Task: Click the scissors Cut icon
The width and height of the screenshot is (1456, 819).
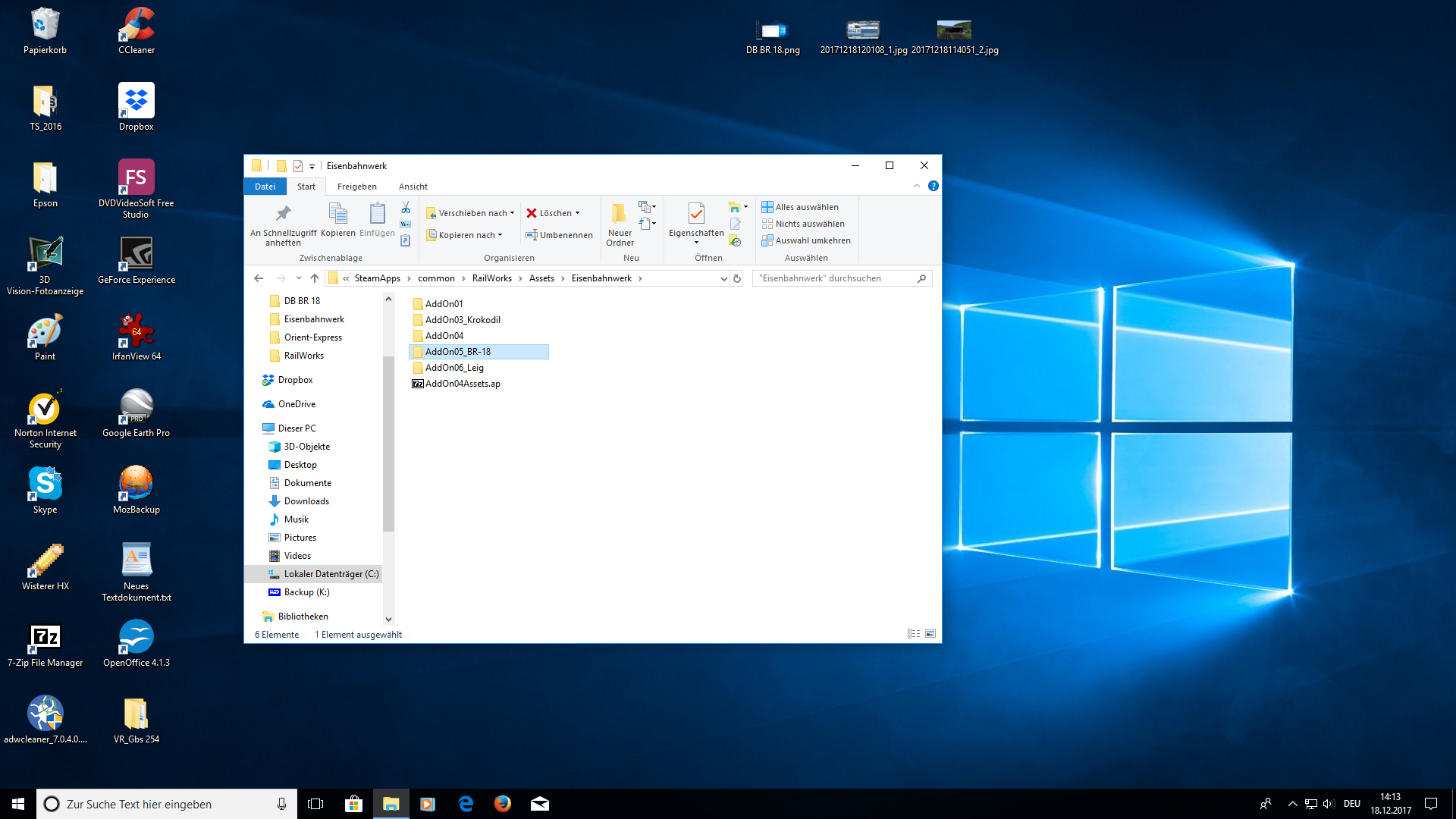Action: pos(406,208)
